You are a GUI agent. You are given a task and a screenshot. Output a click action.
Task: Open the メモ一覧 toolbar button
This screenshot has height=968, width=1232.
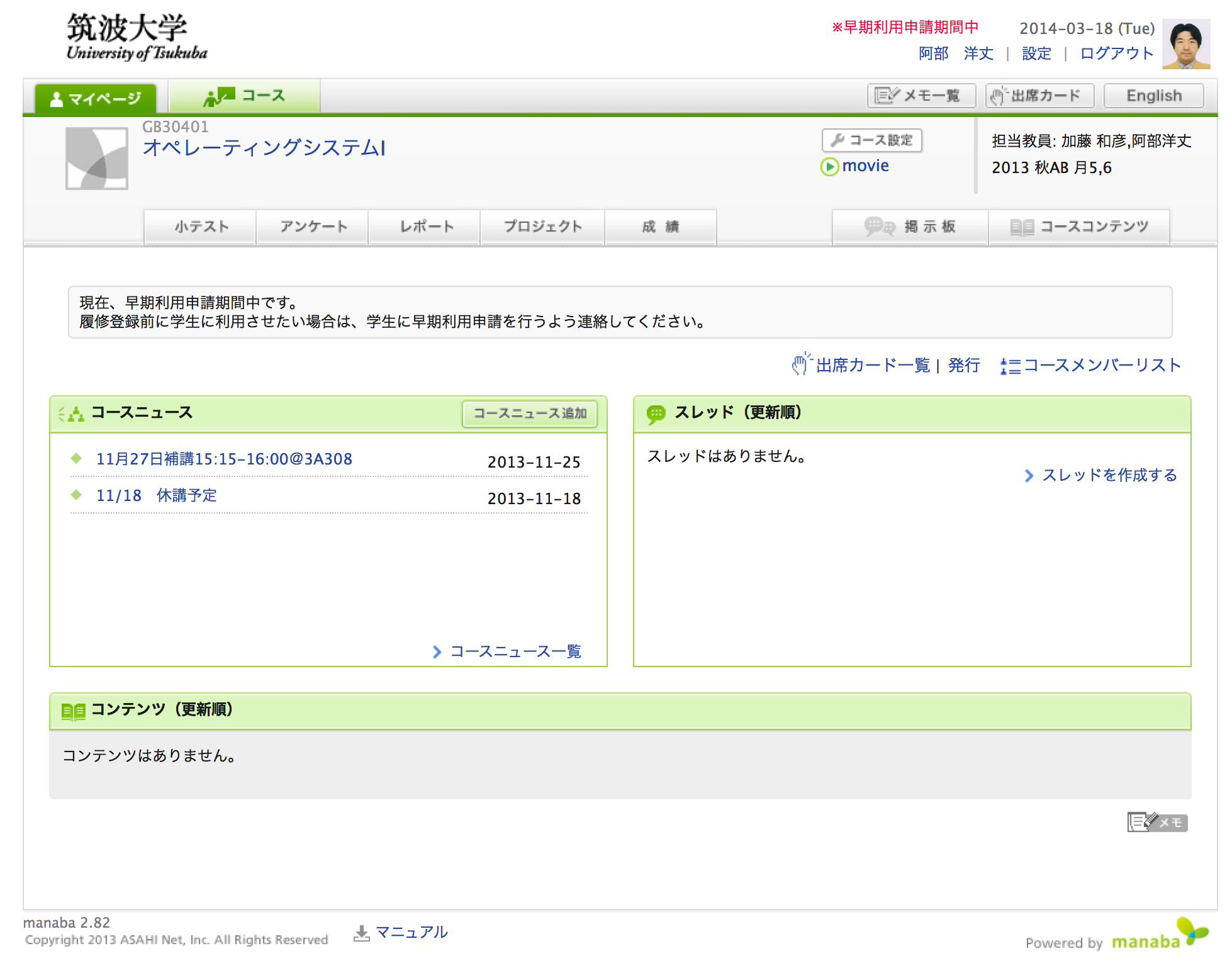point(921,96)
